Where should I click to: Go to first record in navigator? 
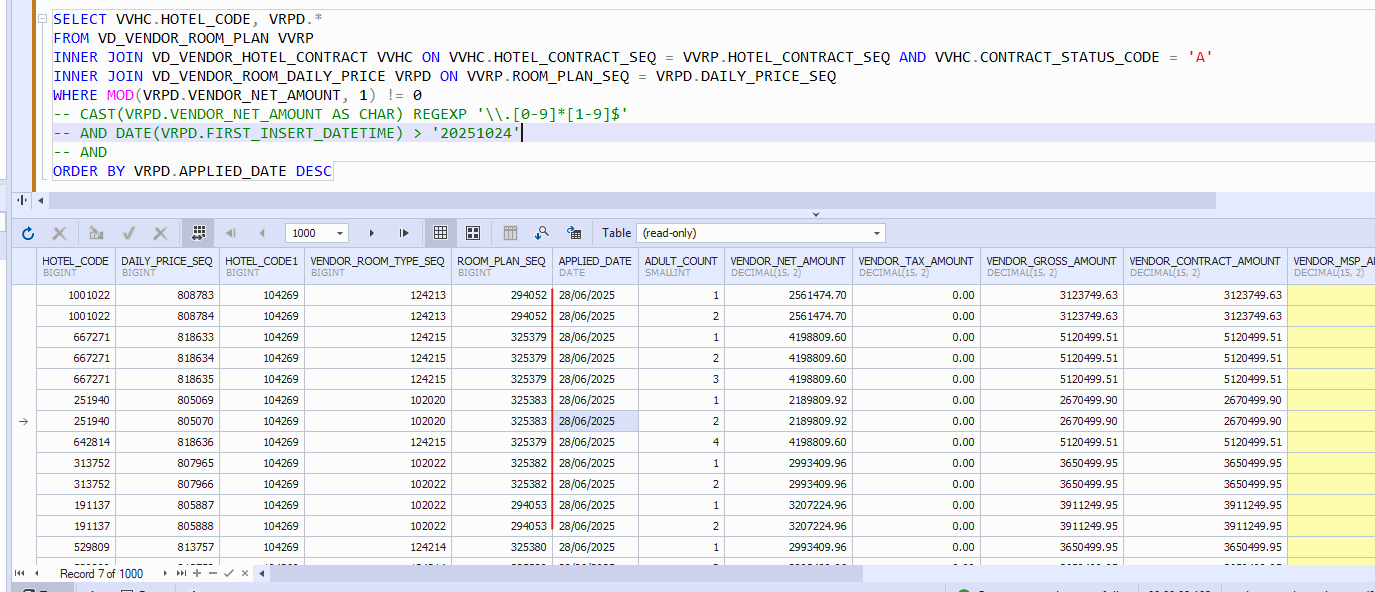(x=19, y=574)
